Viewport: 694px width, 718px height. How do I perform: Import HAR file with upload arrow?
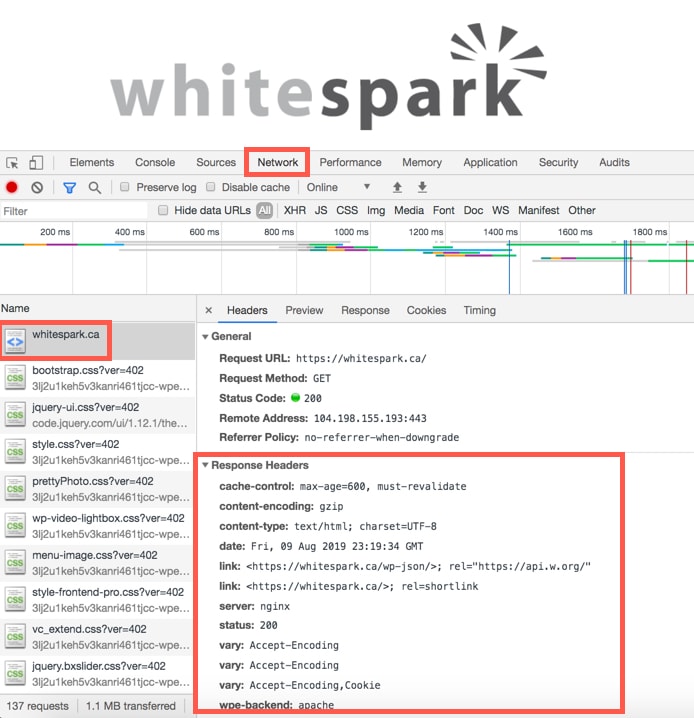coord(397,187)
